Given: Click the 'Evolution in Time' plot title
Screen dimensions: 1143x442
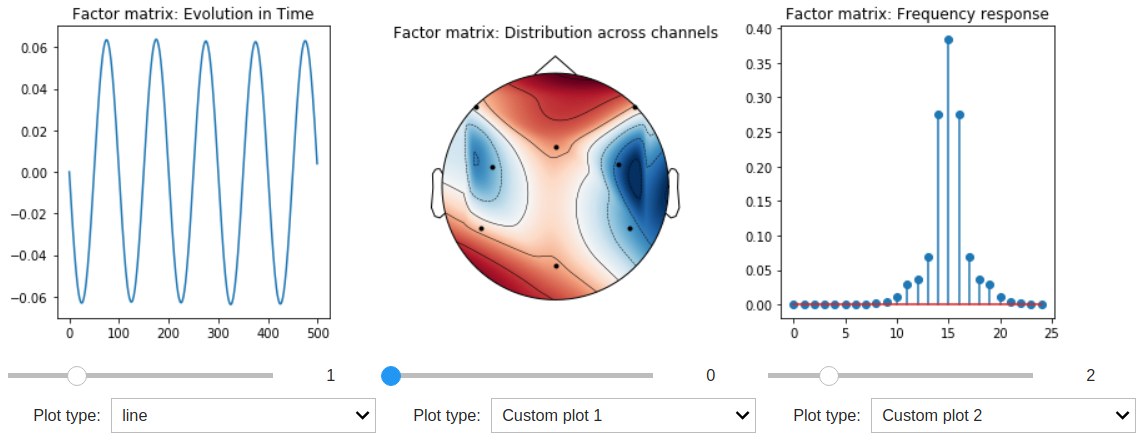Looking at the screenshot, I should [192, 14].
